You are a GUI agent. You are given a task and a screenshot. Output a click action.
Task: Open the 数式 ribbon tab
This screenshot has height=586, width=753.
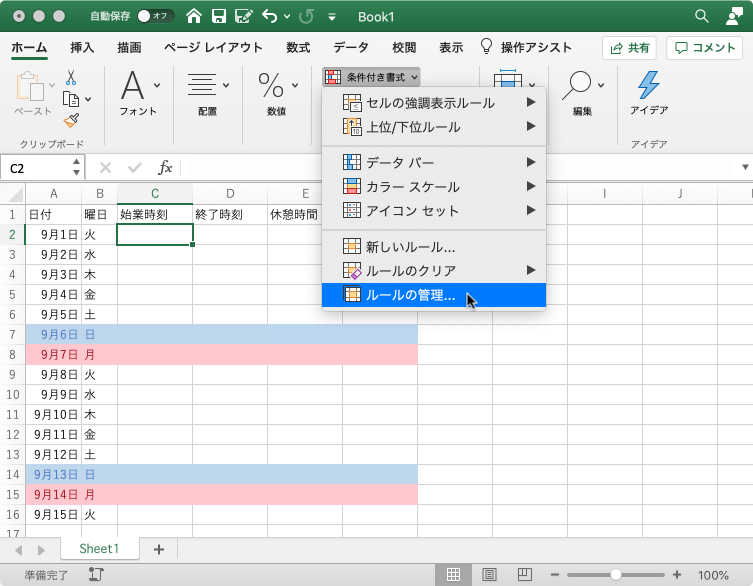298,48
